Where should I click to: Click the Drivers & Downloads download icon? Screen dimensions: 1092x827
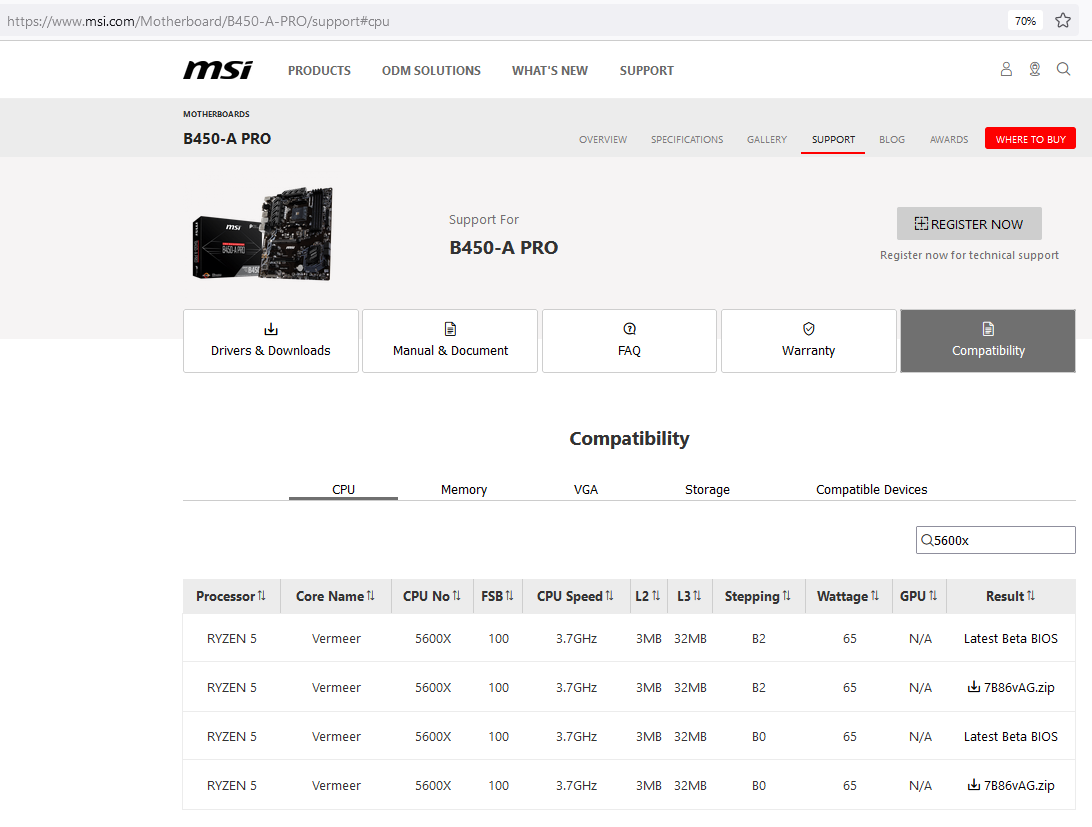tap(271, 329)
